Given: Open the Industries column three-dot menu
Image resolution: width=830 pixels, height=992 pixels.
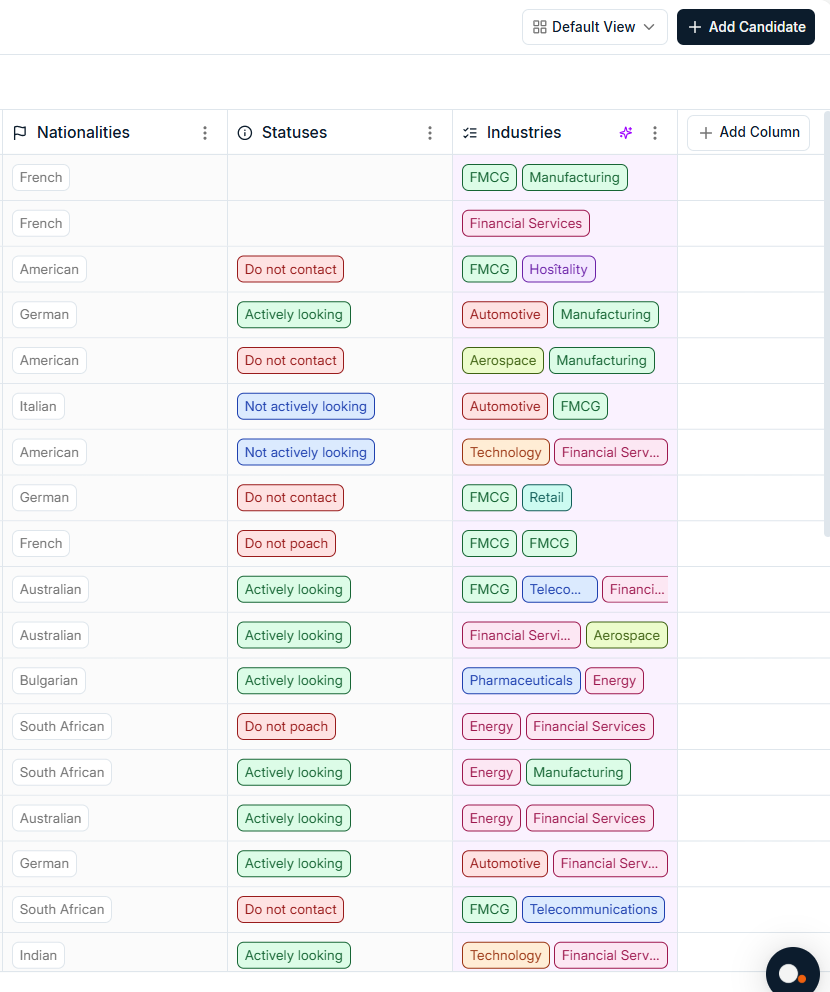Looking at the screenshot, I should (x=655, y=132).
